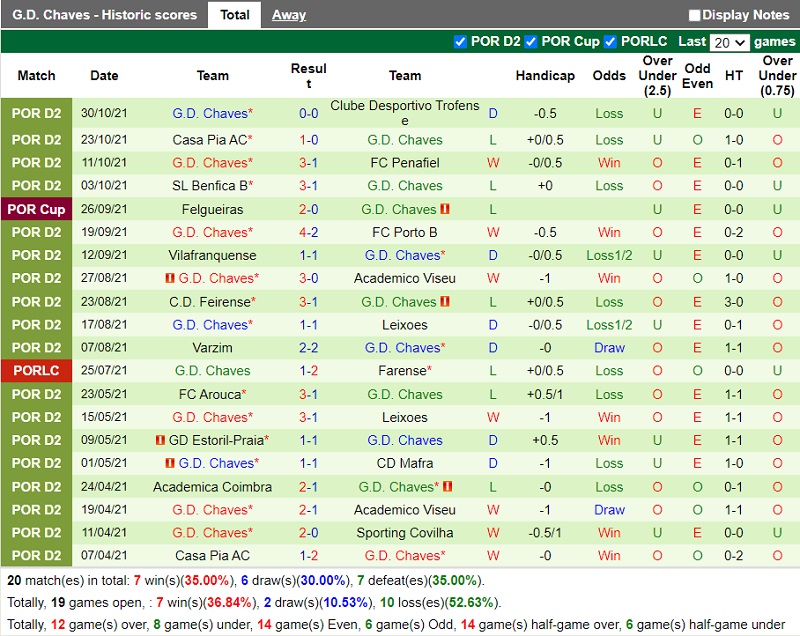Viewport: 800px width, 636px height.
Task: Click the Vilafranquense team name
Action: 212,255
